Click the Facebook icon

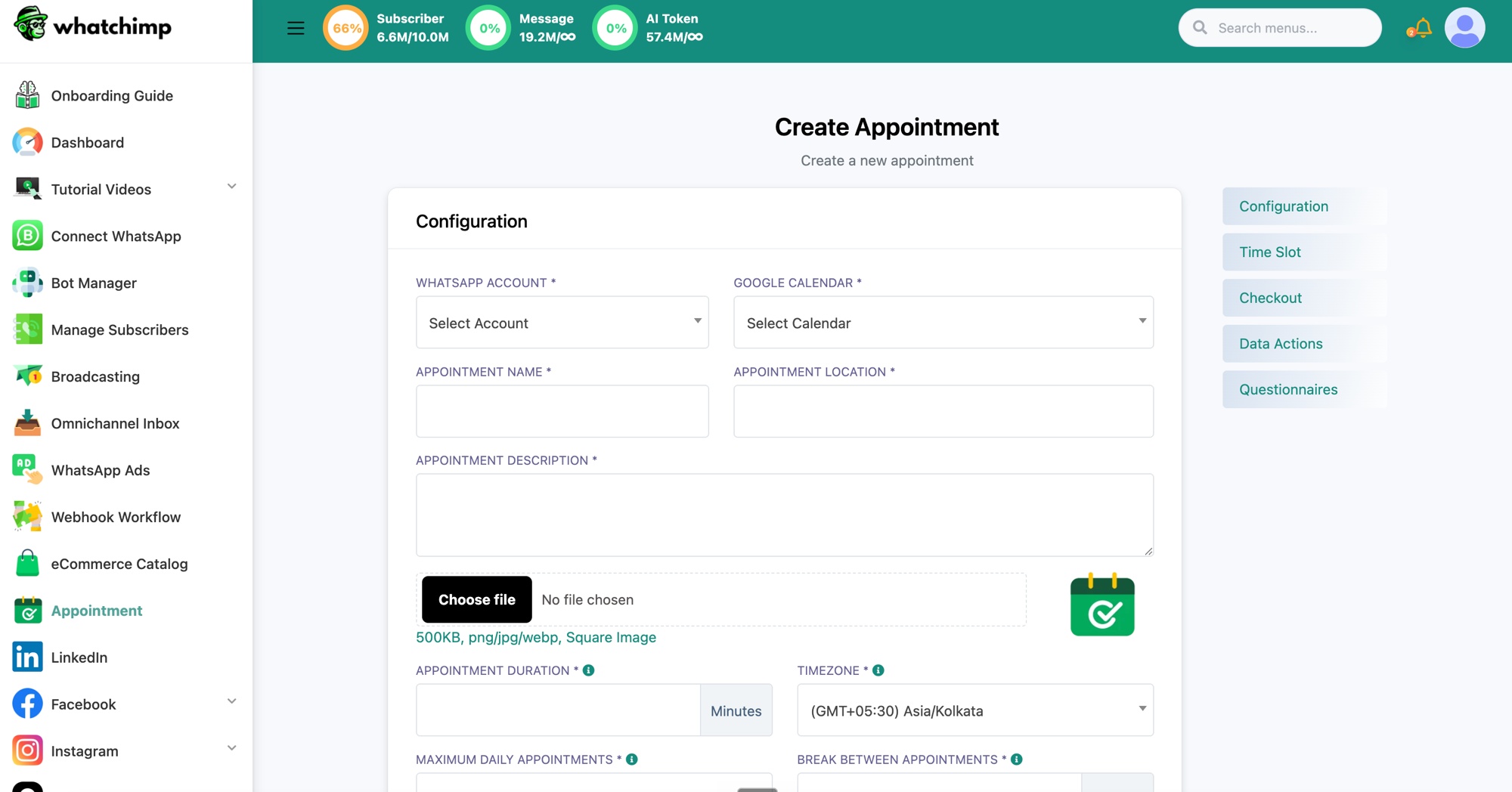(x=27, y=704)
